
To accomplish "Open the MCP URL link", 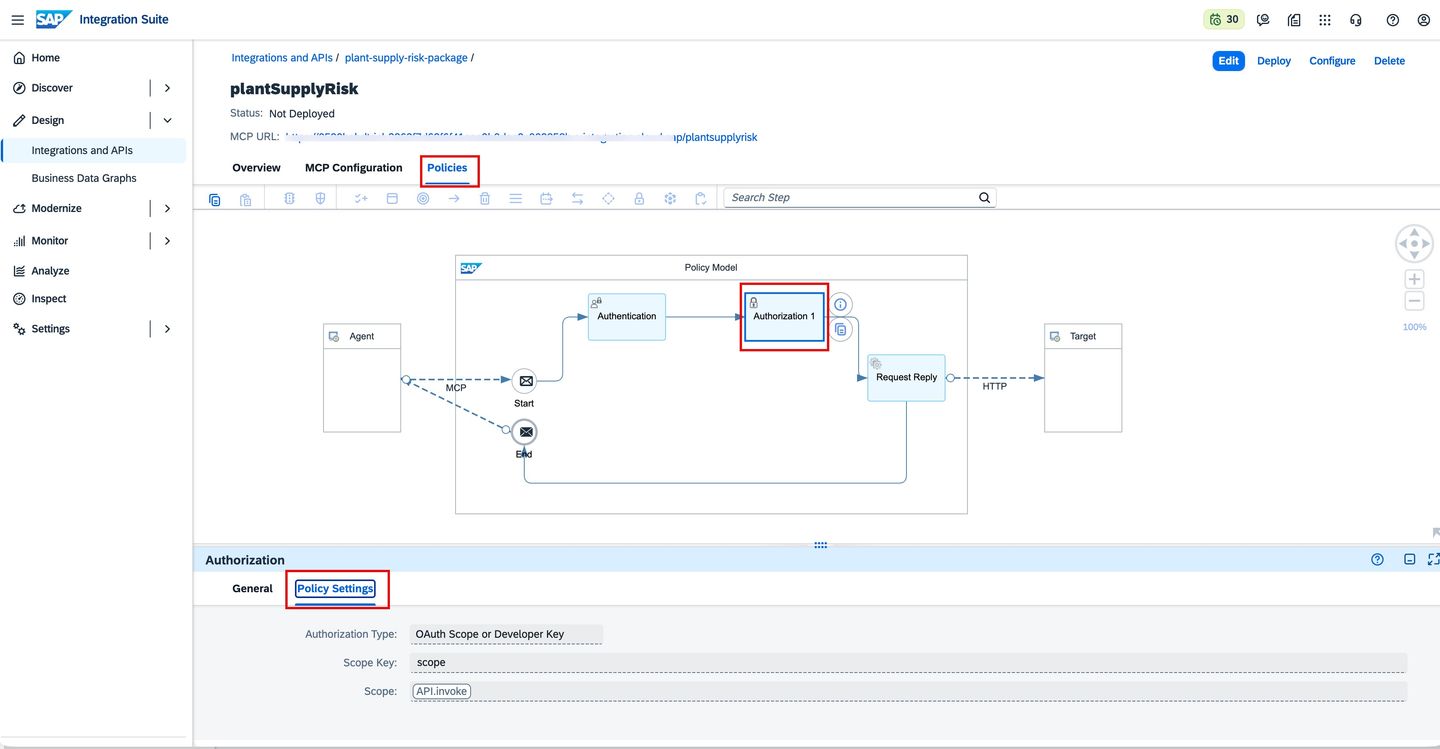I will click(x=521, y=137).
